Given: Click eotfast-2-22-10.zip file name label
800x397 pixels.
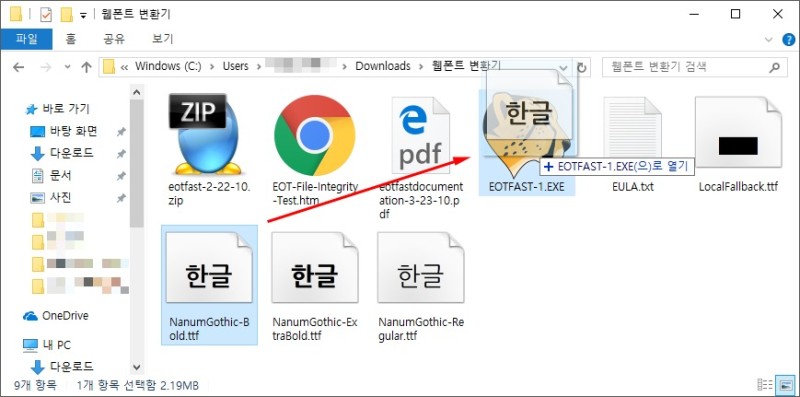Looking at the screenshot, I should click(209, 194).
